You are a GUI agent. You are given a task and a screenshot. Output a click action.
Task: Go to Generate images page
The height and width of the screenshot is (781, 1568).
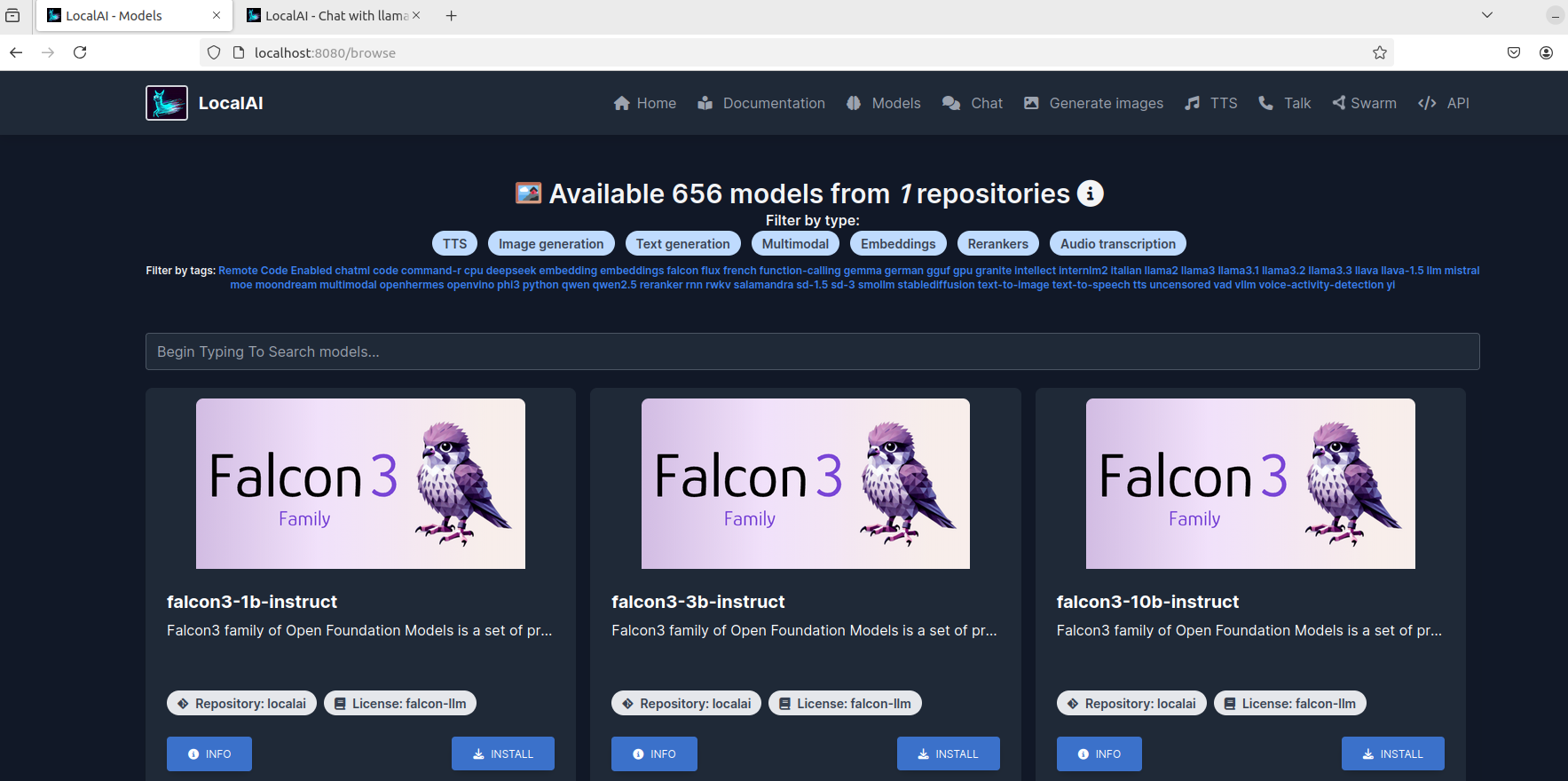pyautogui.click(x=1093, y=103)
